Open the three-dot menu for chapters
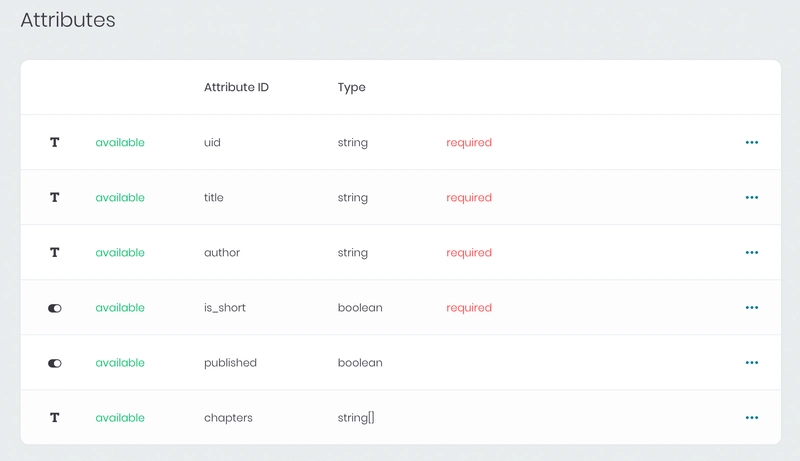This screenshot has height=461, width=800. pyautogui.click(x=752, y=418)
